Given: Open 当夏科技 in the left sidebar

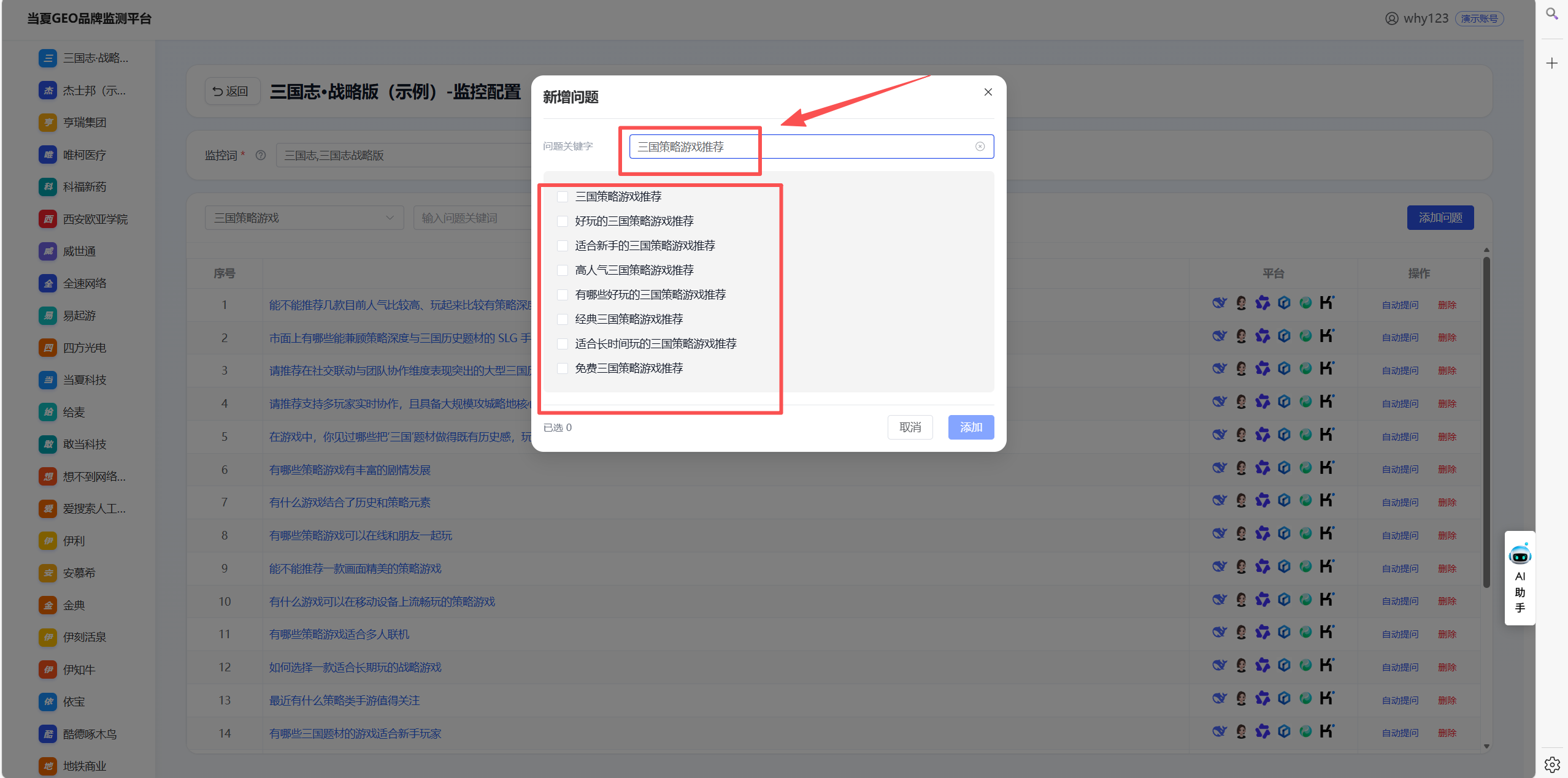Looking at the screenshot, I should (85, 380).
